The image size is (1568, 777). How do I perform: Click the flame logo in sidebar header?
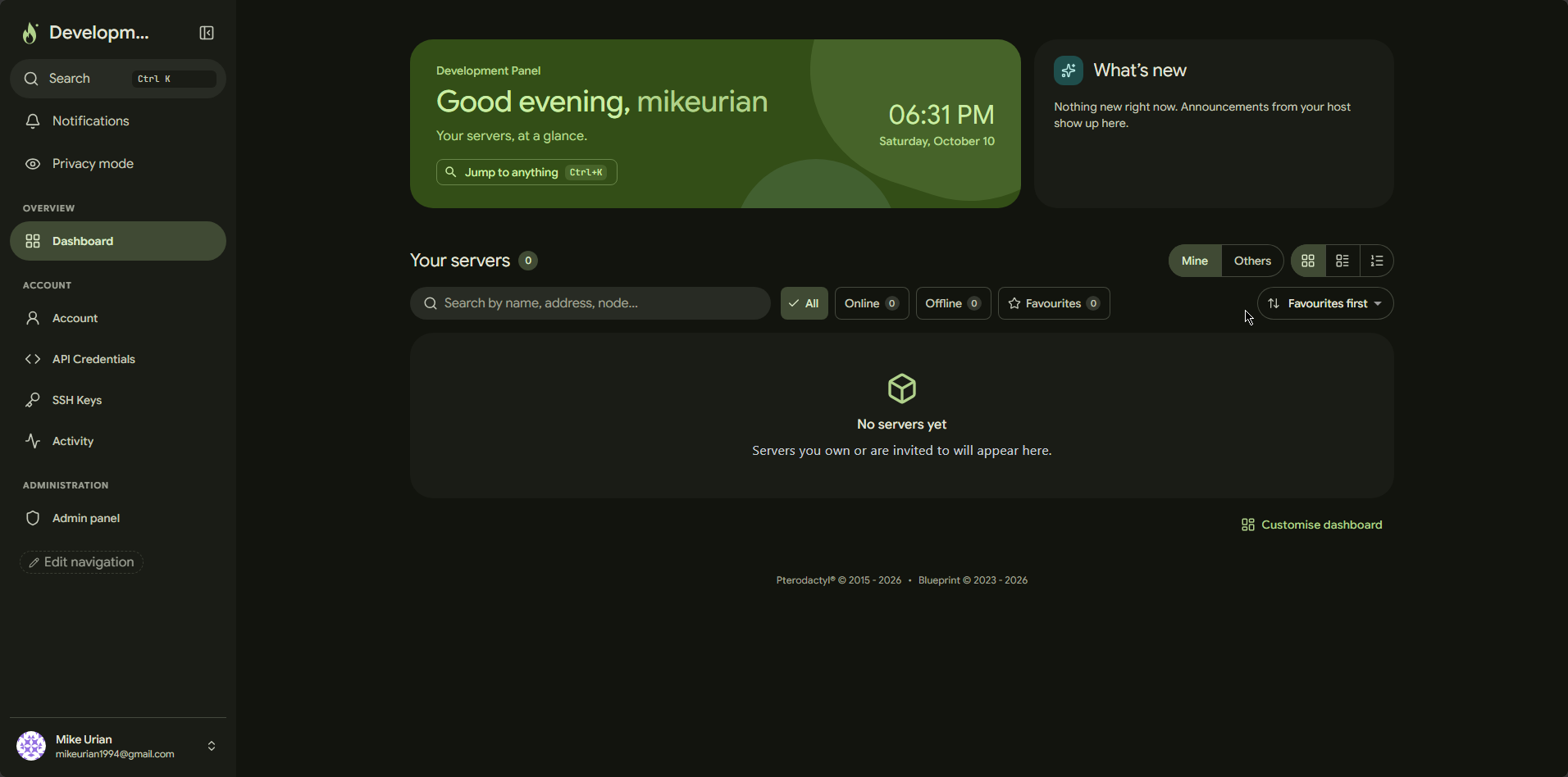tap(30, 33)
